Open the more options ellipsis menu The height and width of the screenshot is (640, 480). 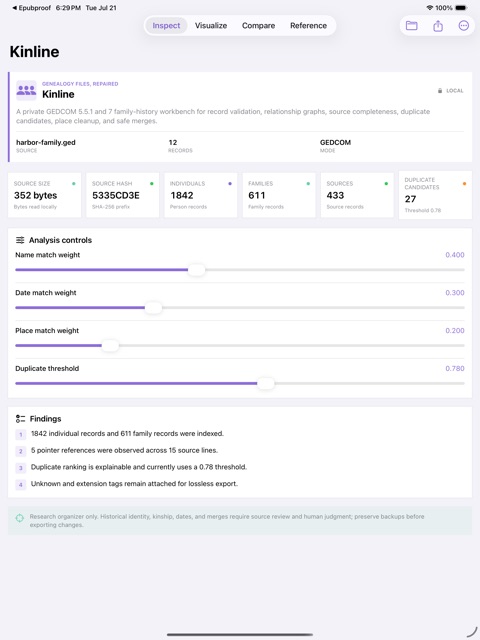tap(464, 26)
